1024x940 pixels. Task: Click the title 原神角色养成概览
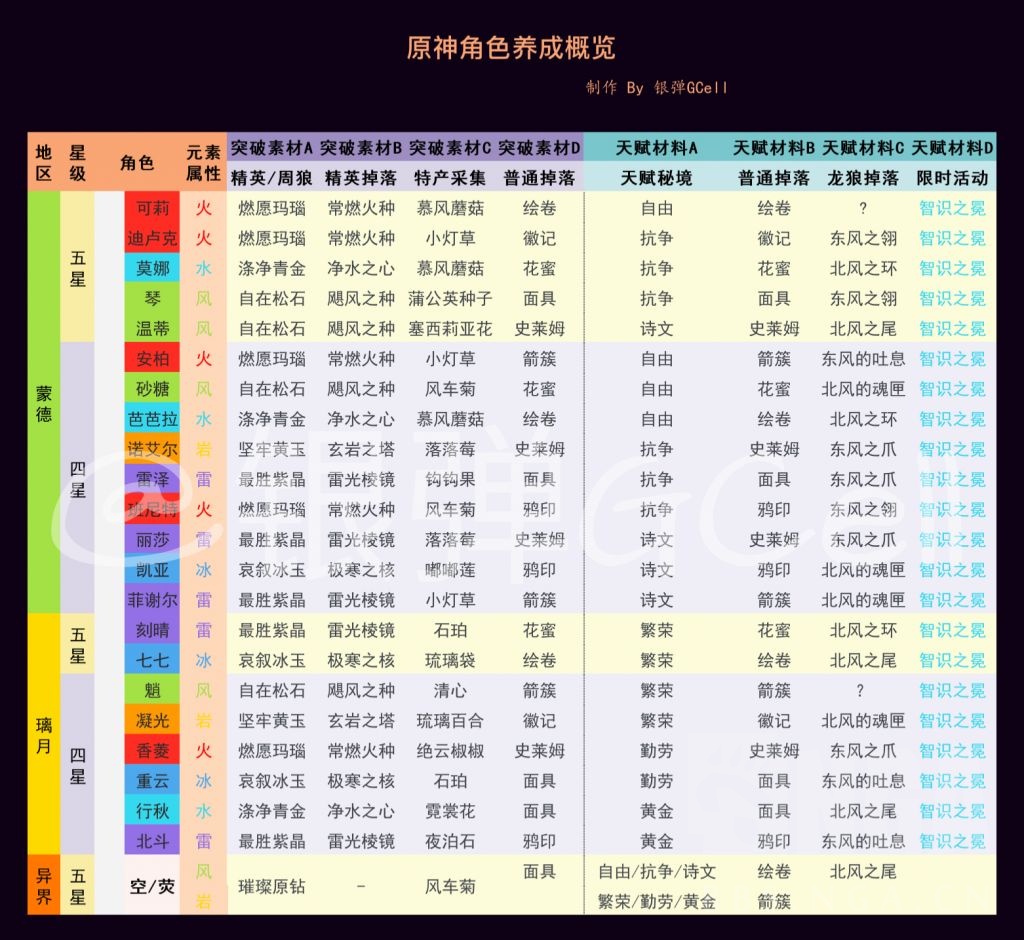[511, 48]
